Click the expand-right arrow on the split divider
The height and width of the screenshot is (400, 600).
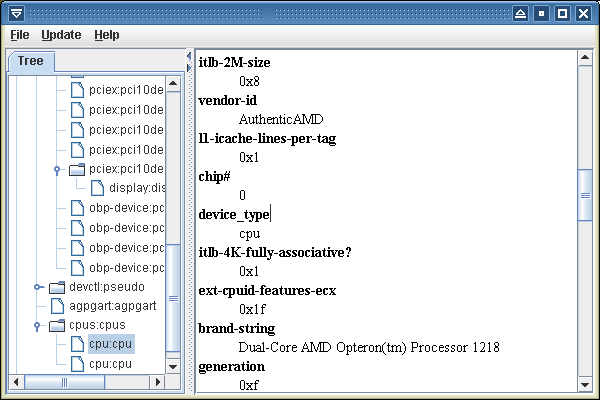(189, 68)
